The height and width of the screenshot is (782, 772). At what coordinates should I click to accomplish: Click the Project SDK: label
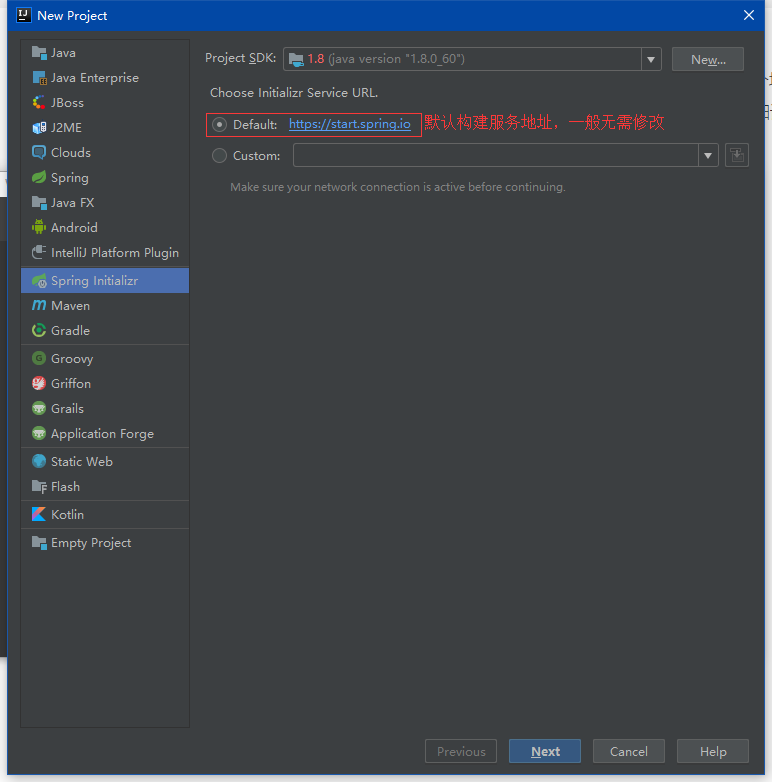pos(240,58)
